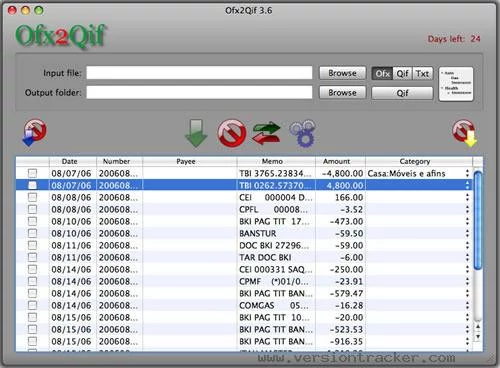500x368 pixels.
Task: Select the Ofx format tab
Action: click(x=382, y=73)
